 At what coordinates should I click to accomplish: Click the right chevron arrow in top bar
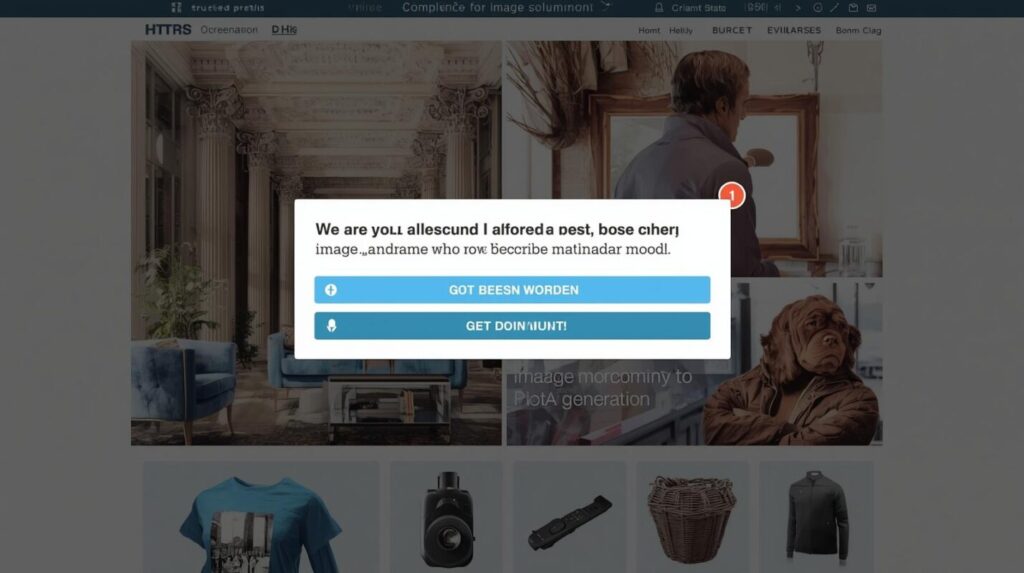(x=797, y=8)
